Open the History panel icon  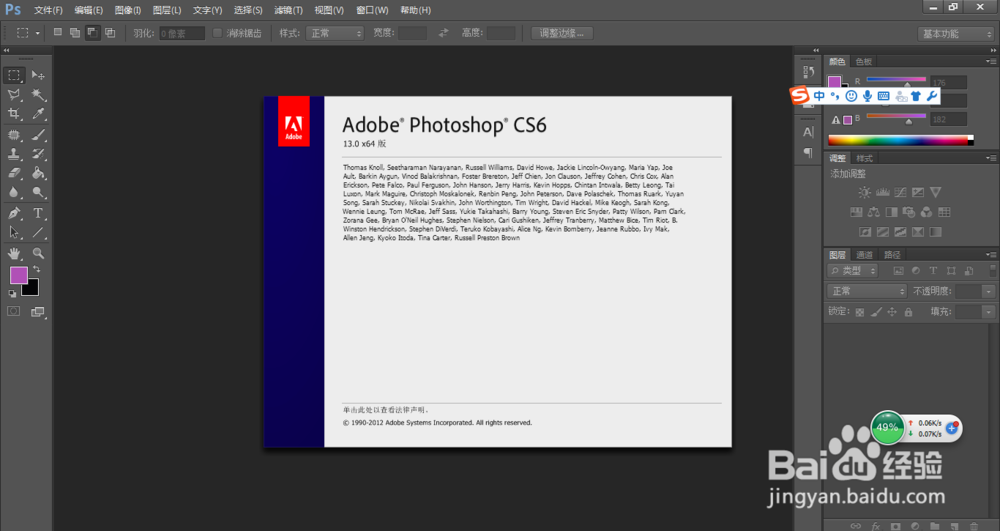(809, 72)
